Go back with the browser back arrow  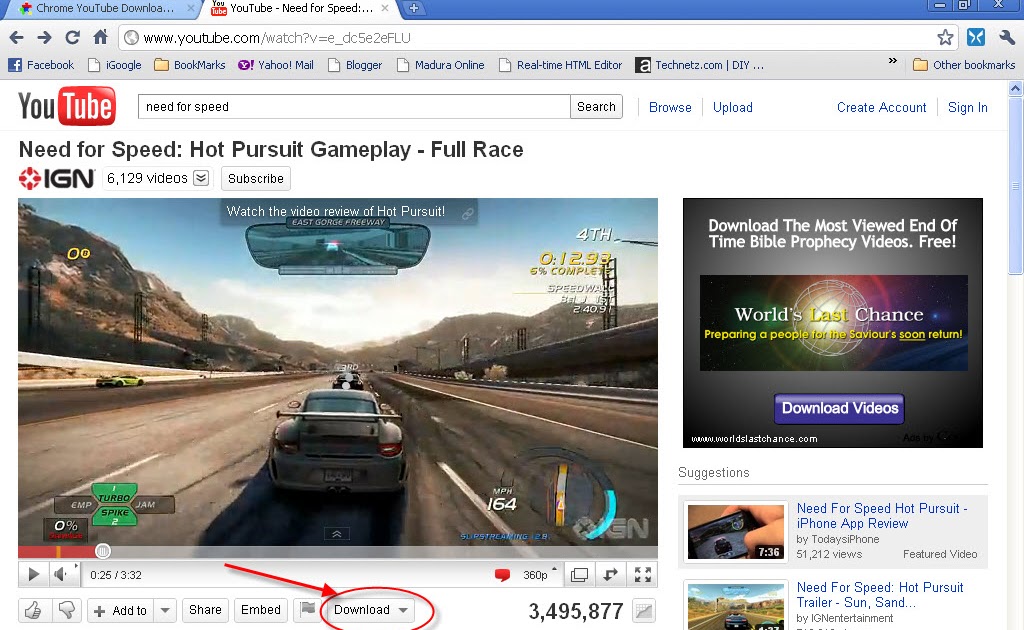(17, 38)
